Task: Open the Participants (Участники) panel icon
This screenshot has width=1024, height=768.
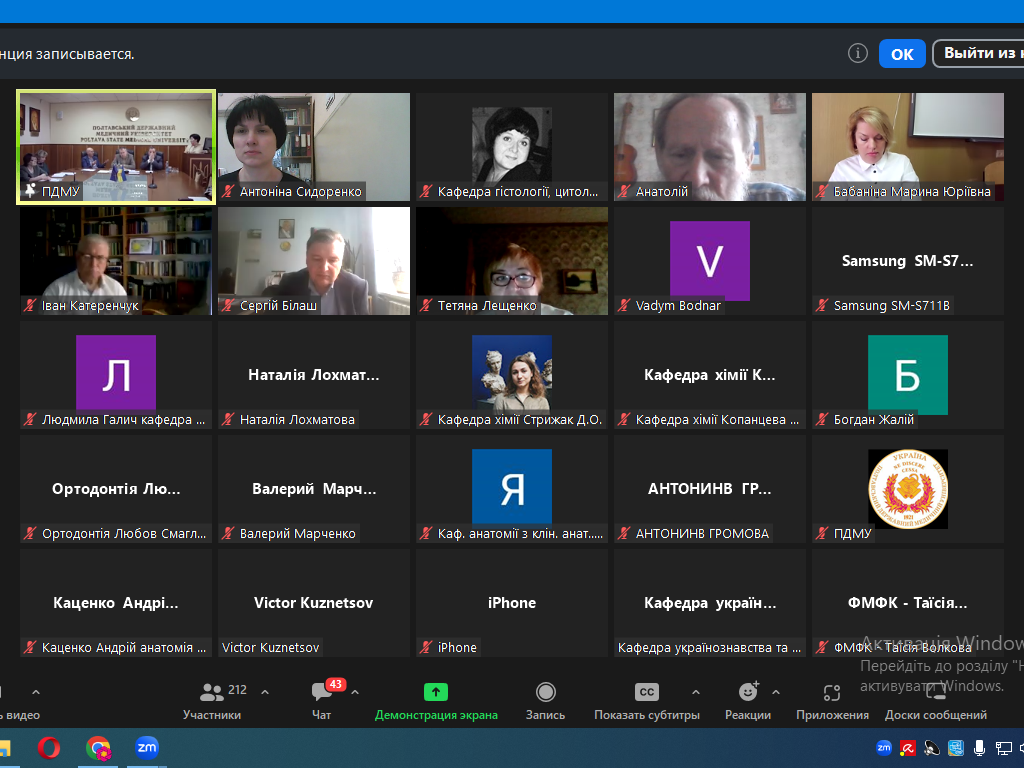Action: tap(211, 692)
